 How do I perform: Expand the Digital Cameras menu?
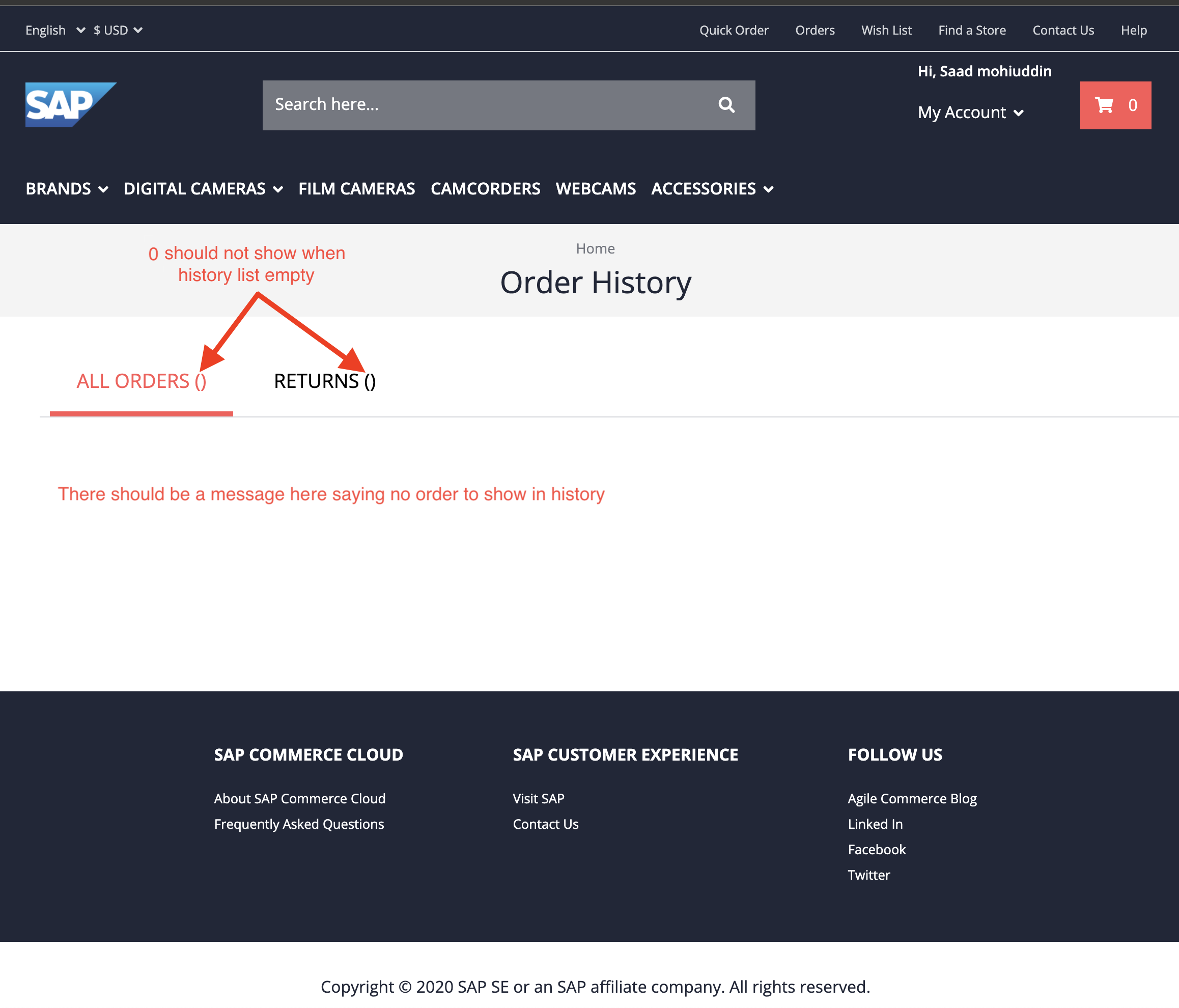[x=203, y=189]
